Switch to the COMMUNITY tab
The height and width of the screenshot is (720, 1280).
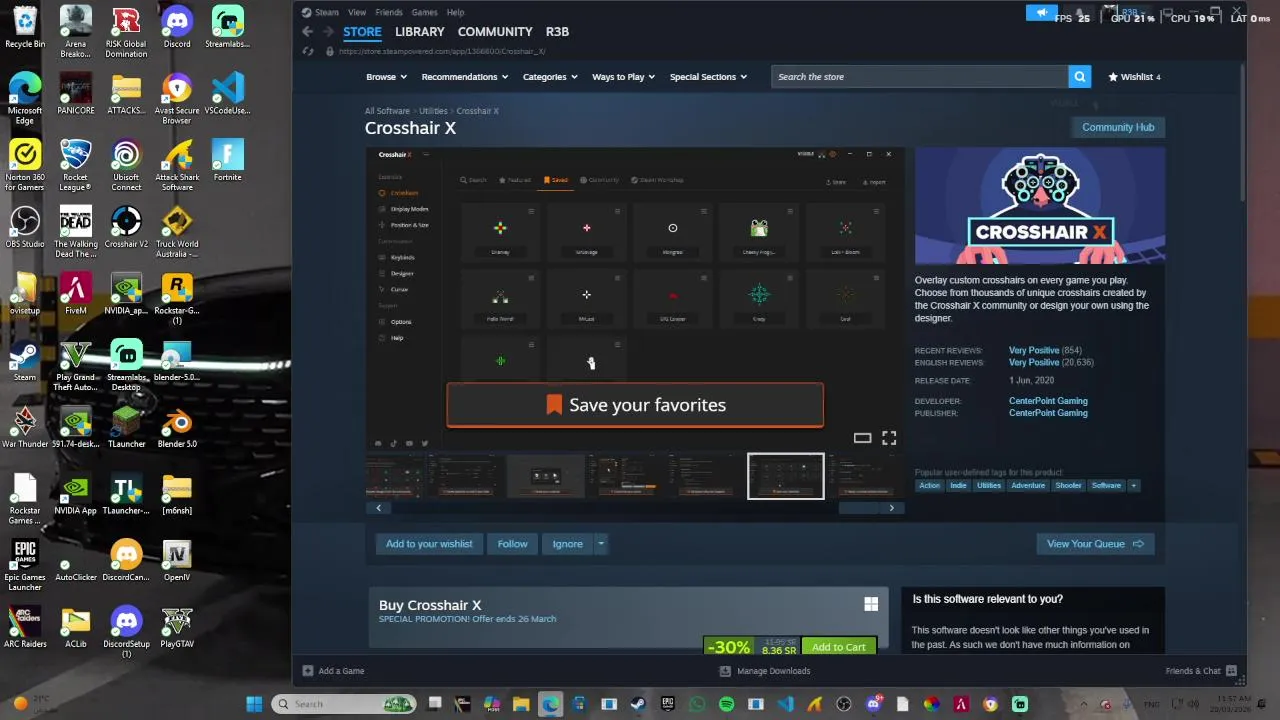495,32
